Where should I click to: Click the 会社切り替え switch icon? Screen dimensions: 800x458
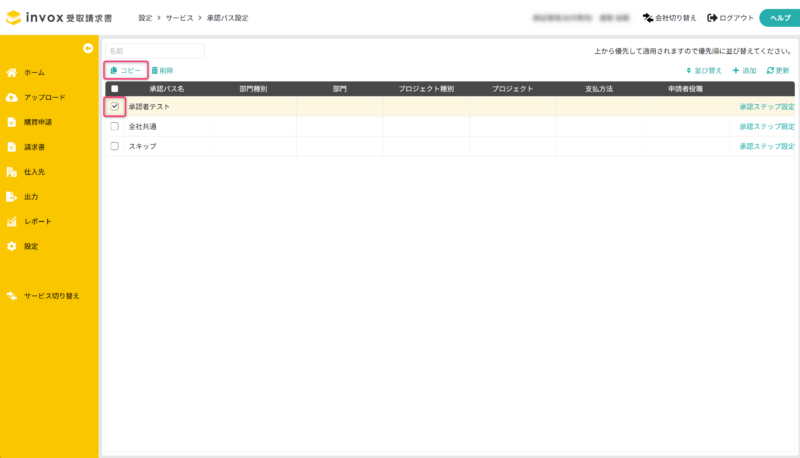point(648,18)
